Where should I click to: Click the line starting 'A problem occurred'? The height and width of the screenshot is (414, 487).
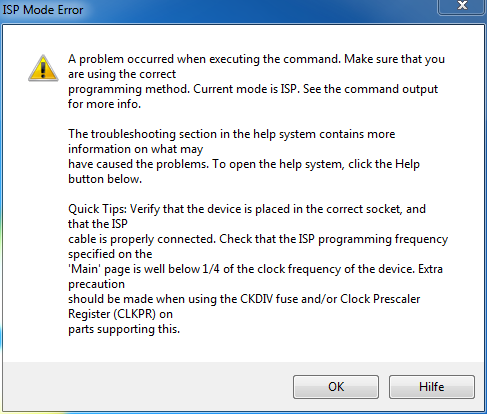coord(256,59)
